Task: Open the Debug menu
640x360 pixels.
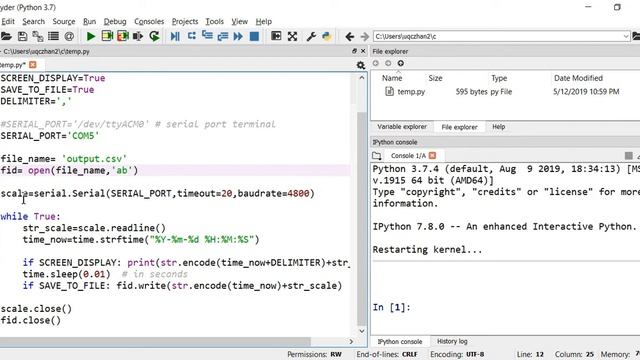Action: pyautogui.click(x=115, y=22)
